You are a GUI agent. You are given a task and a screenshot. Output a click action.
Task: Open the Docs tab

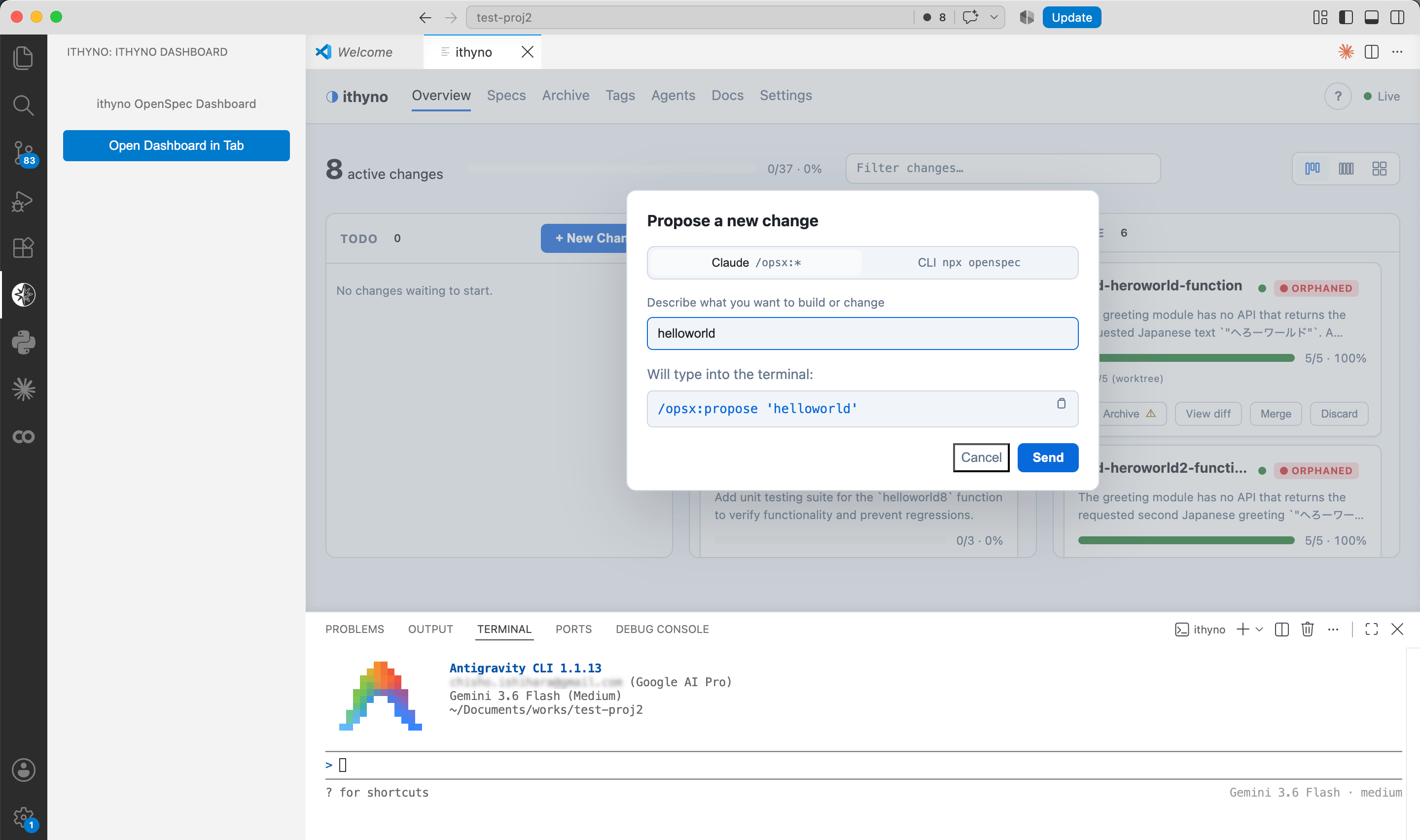coord(727,96)
